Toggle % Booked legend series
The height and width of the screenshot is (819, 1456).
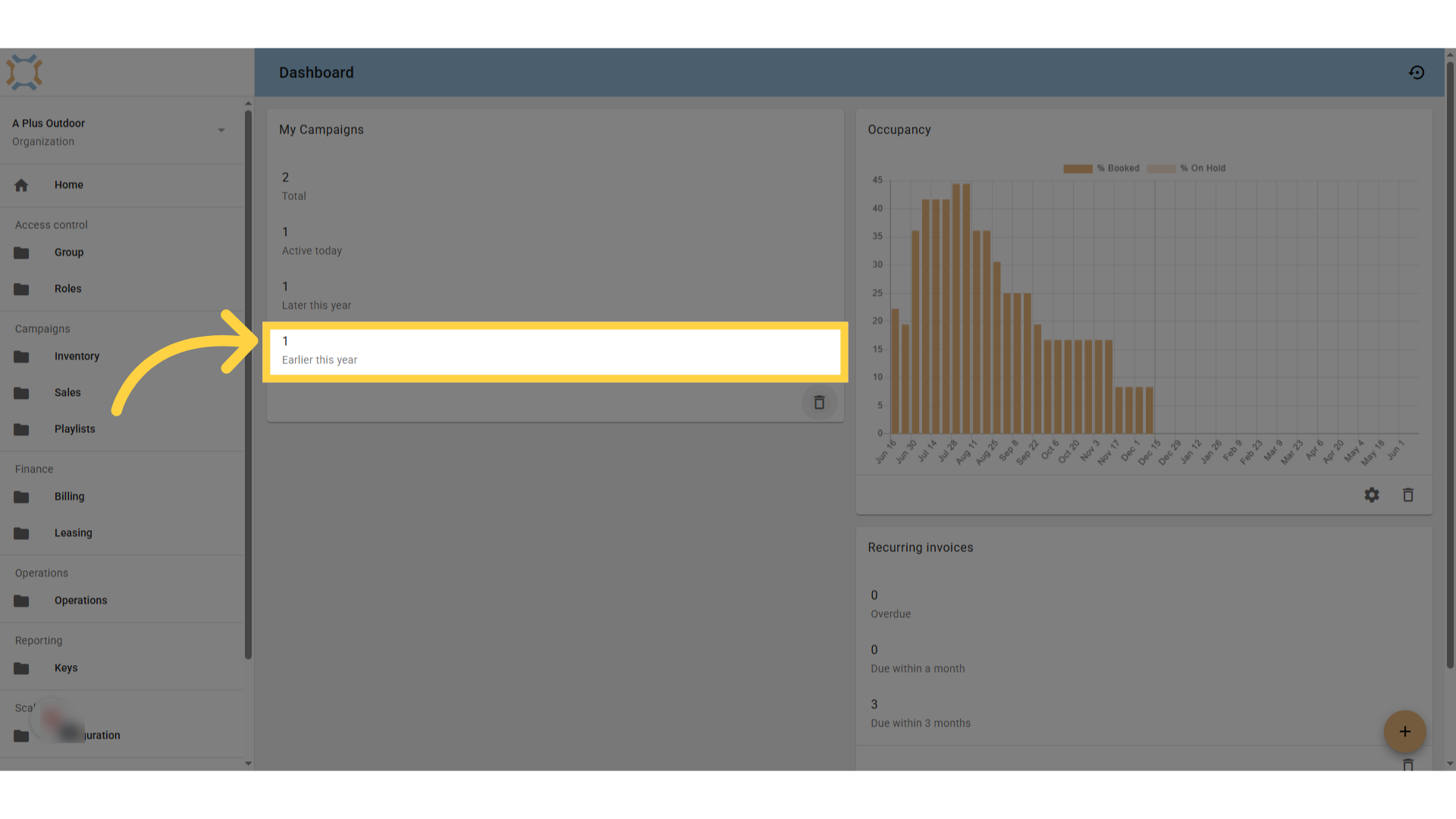pos(1101,168)
